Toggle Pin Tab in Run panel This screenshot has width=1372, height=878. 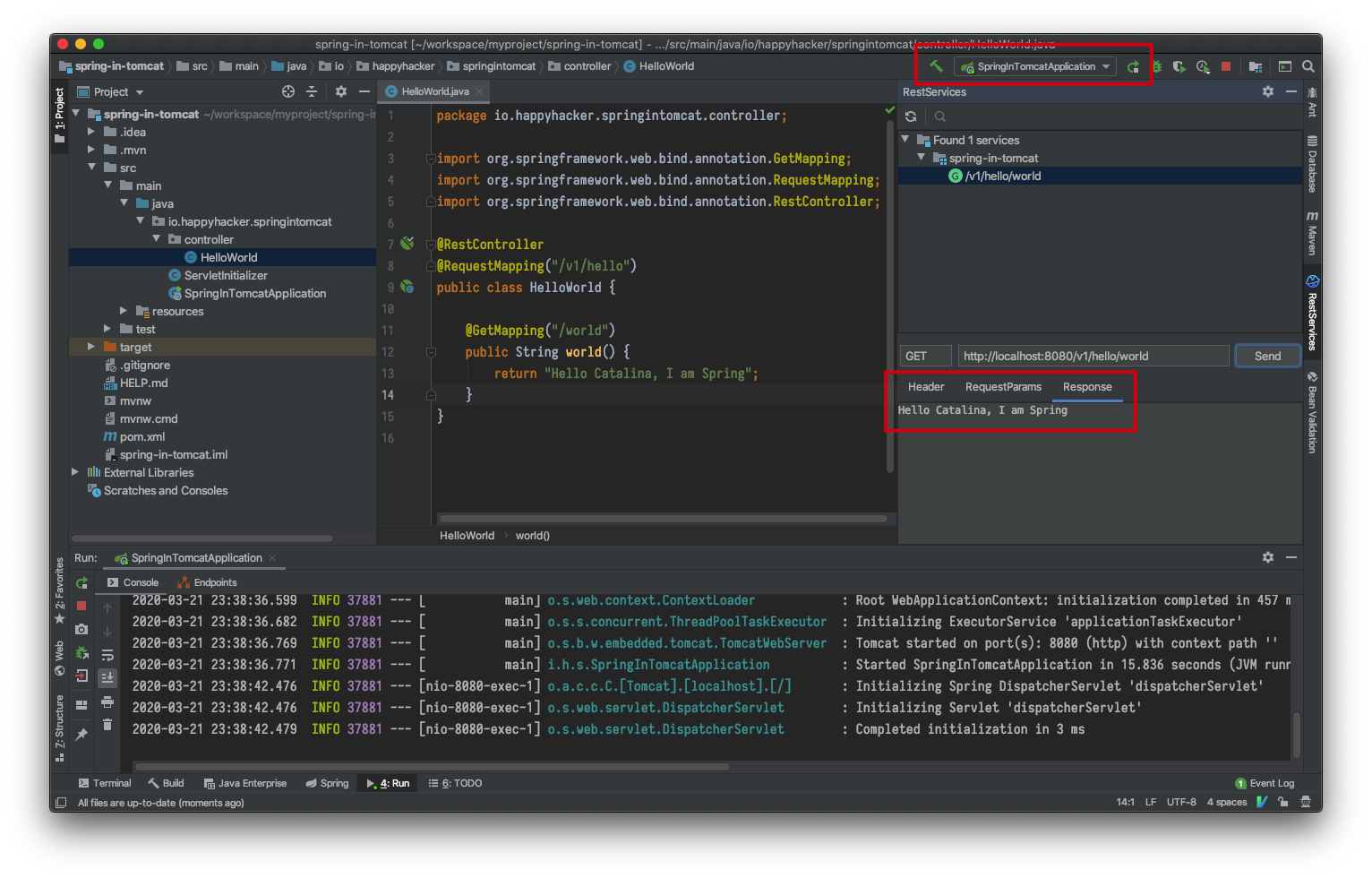(x=81, y=734)
